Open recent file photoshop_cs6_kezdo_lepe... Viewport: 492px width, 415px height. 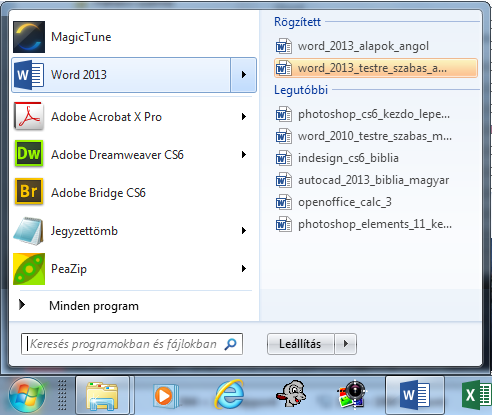[376, 114]
